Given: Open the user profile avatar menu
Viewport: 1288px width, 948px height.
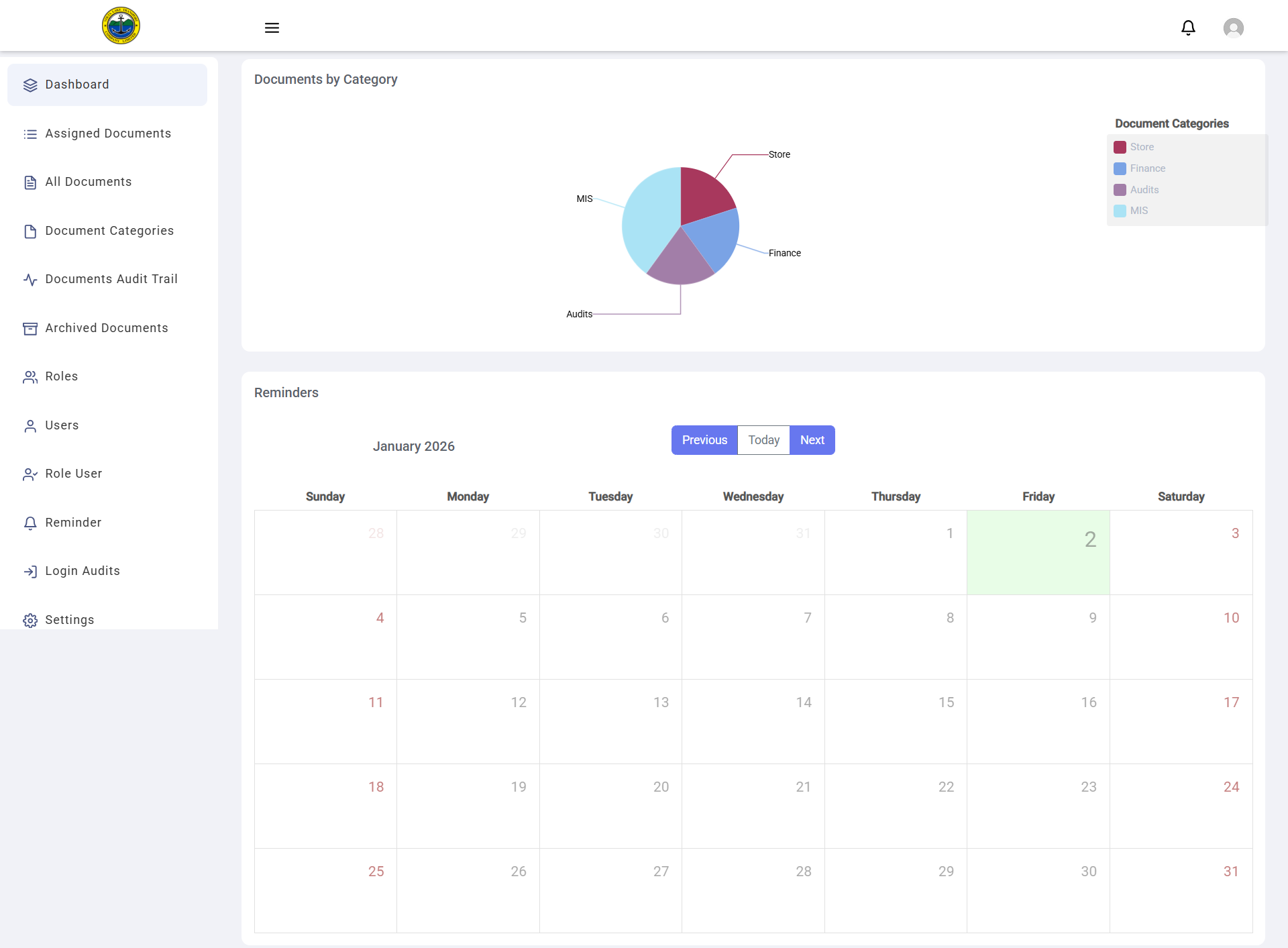Looking at the screenshot, I should (x=1233, y=28).
